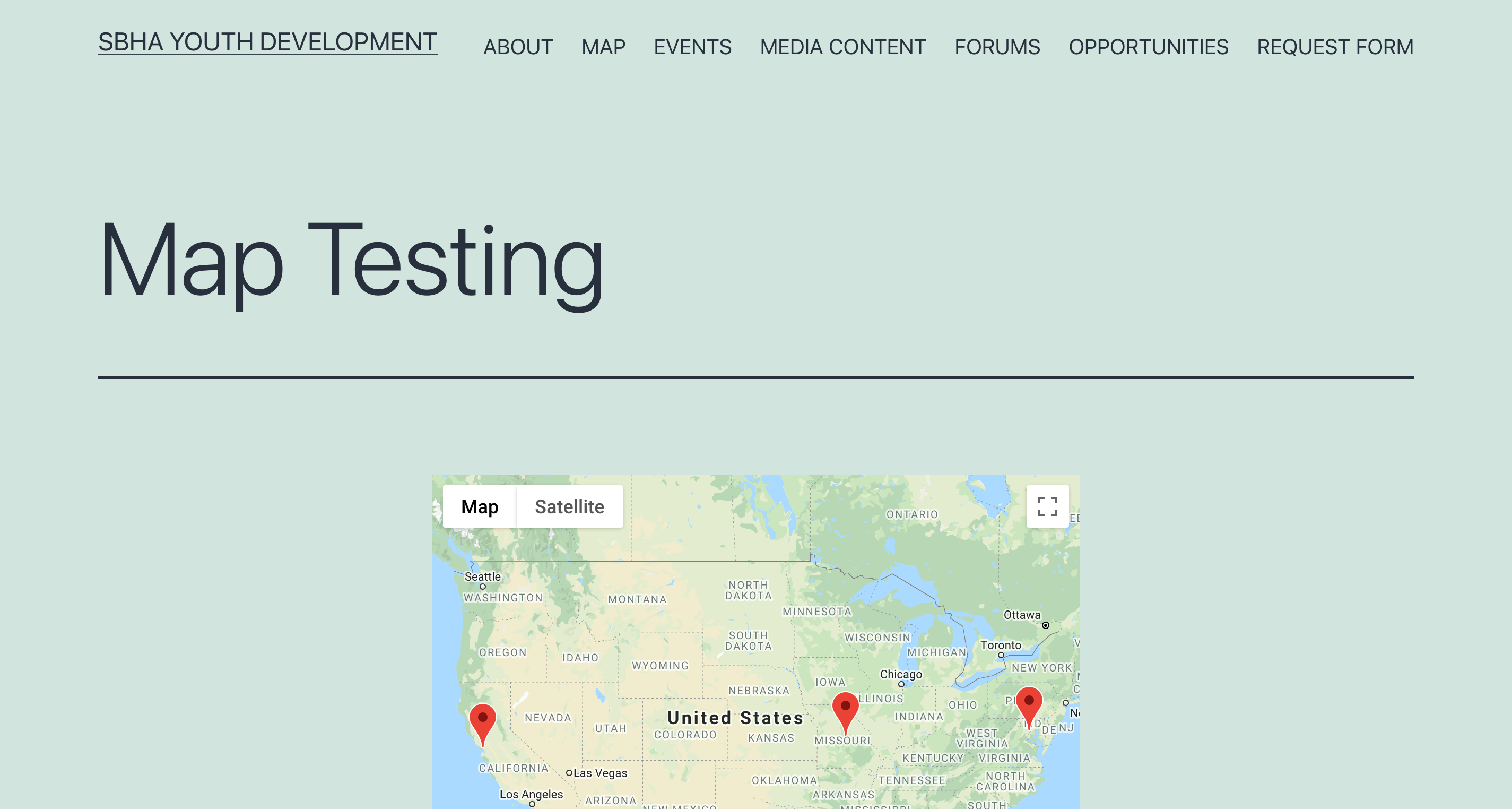Switch map to Map view
This screenshot has width=1512, height=809.
click(x=480, y=506)
